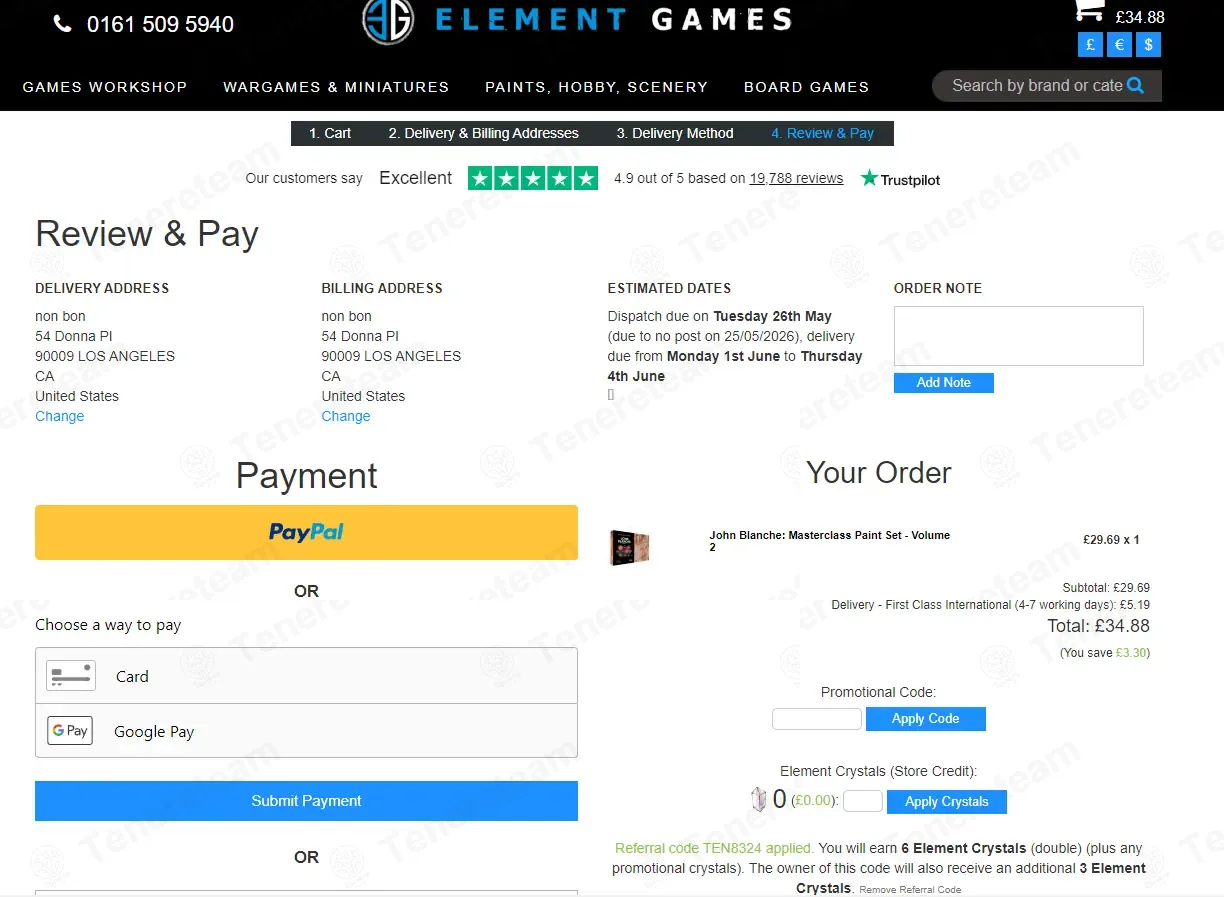The image size is (1224, 897).
Task: Click the Element Games logo
Action: click(x=577, y=19)
